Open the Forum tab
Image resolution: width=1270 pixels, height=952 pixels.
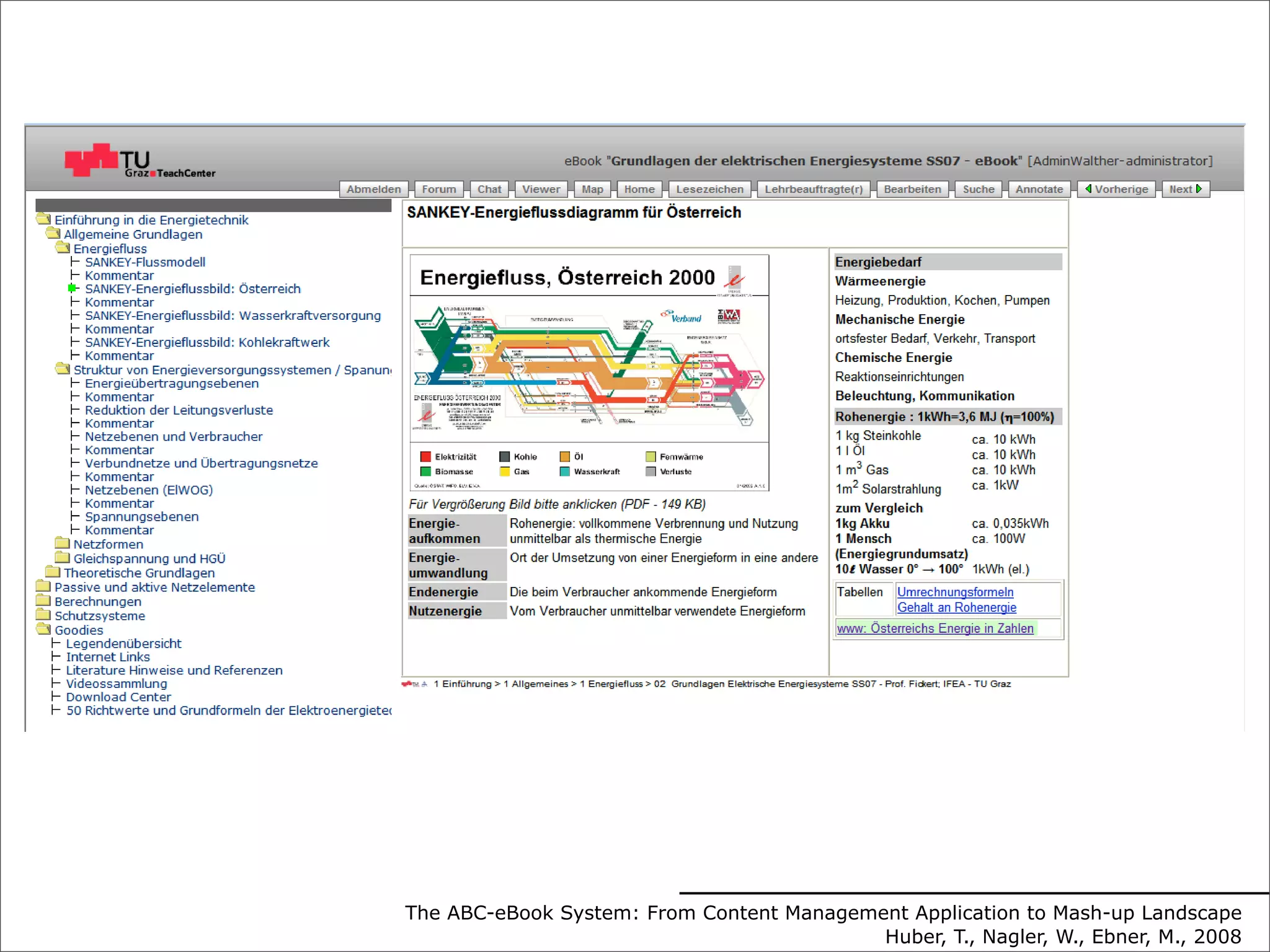point(439,190)
